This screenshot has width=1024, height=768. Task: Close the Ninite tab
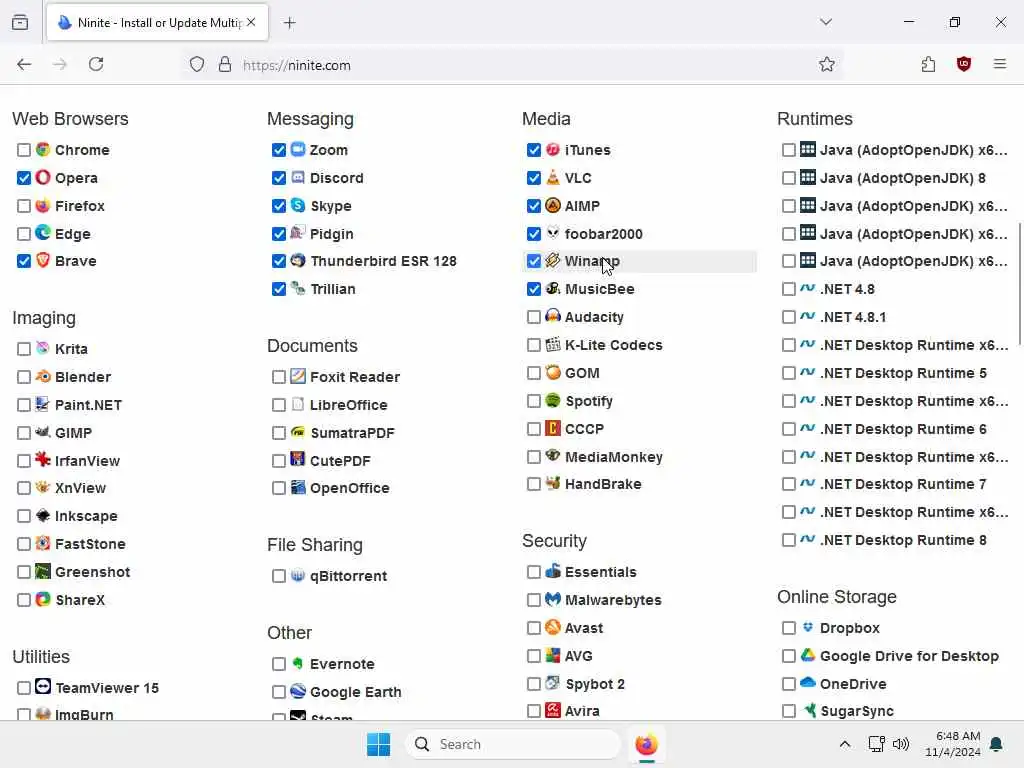coord(251,22)
